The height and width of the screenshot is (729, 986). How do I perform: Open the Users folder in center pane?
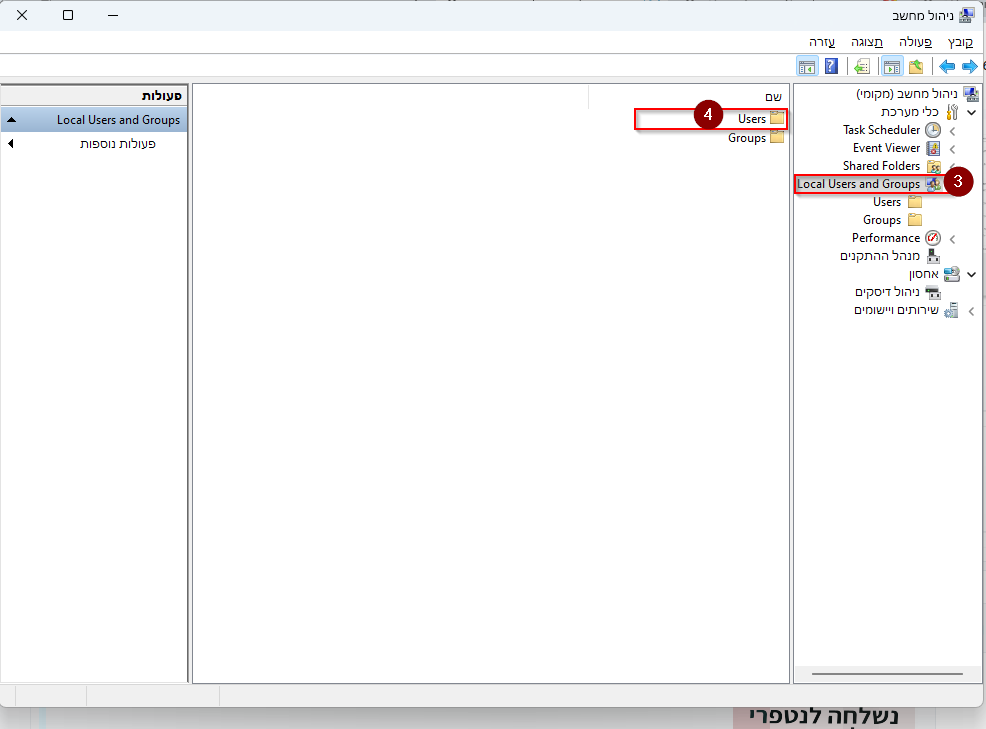(x=752, y=119)
